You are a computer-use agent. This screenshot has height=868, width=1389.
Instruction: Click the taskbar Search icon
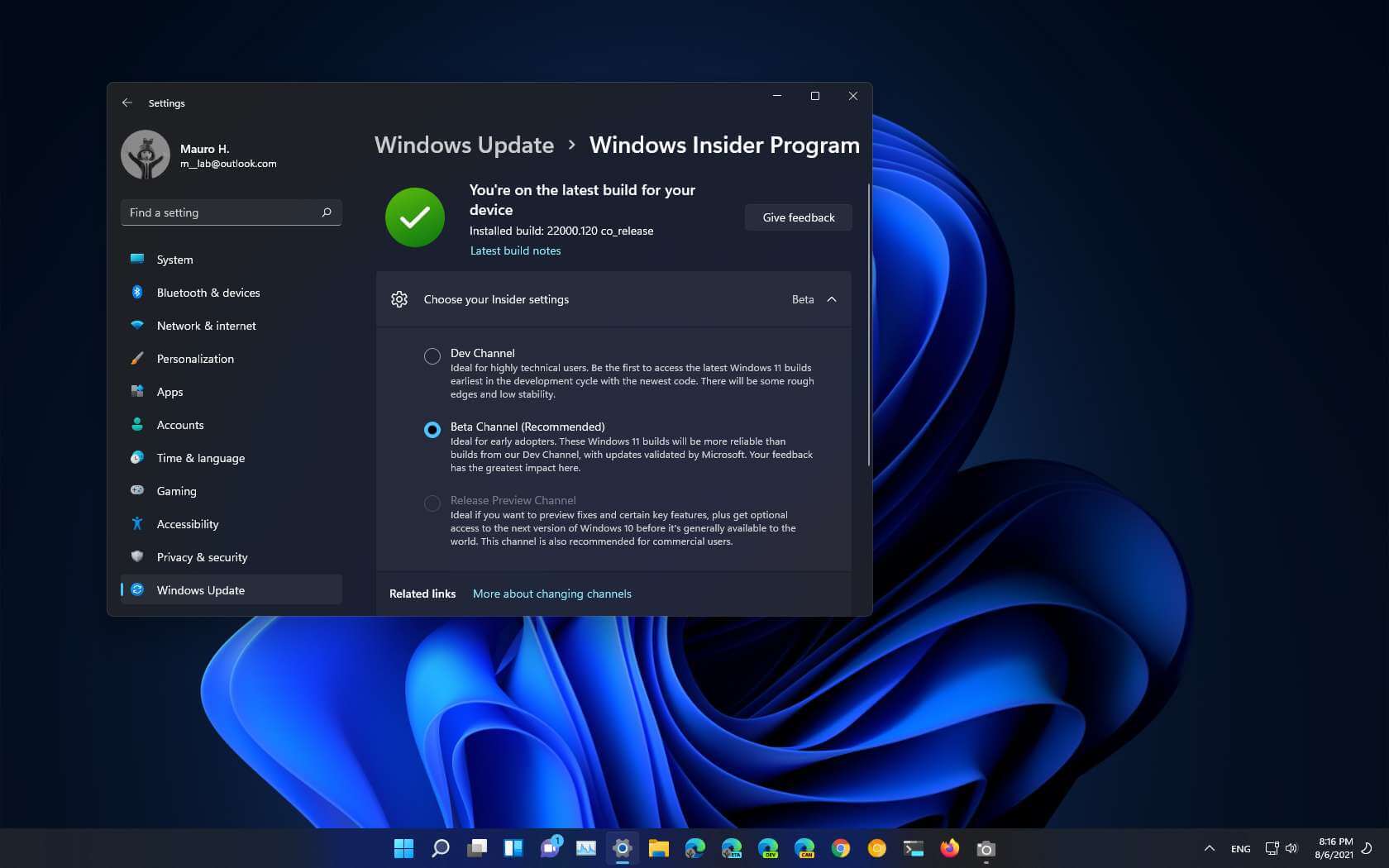point(440,848)
